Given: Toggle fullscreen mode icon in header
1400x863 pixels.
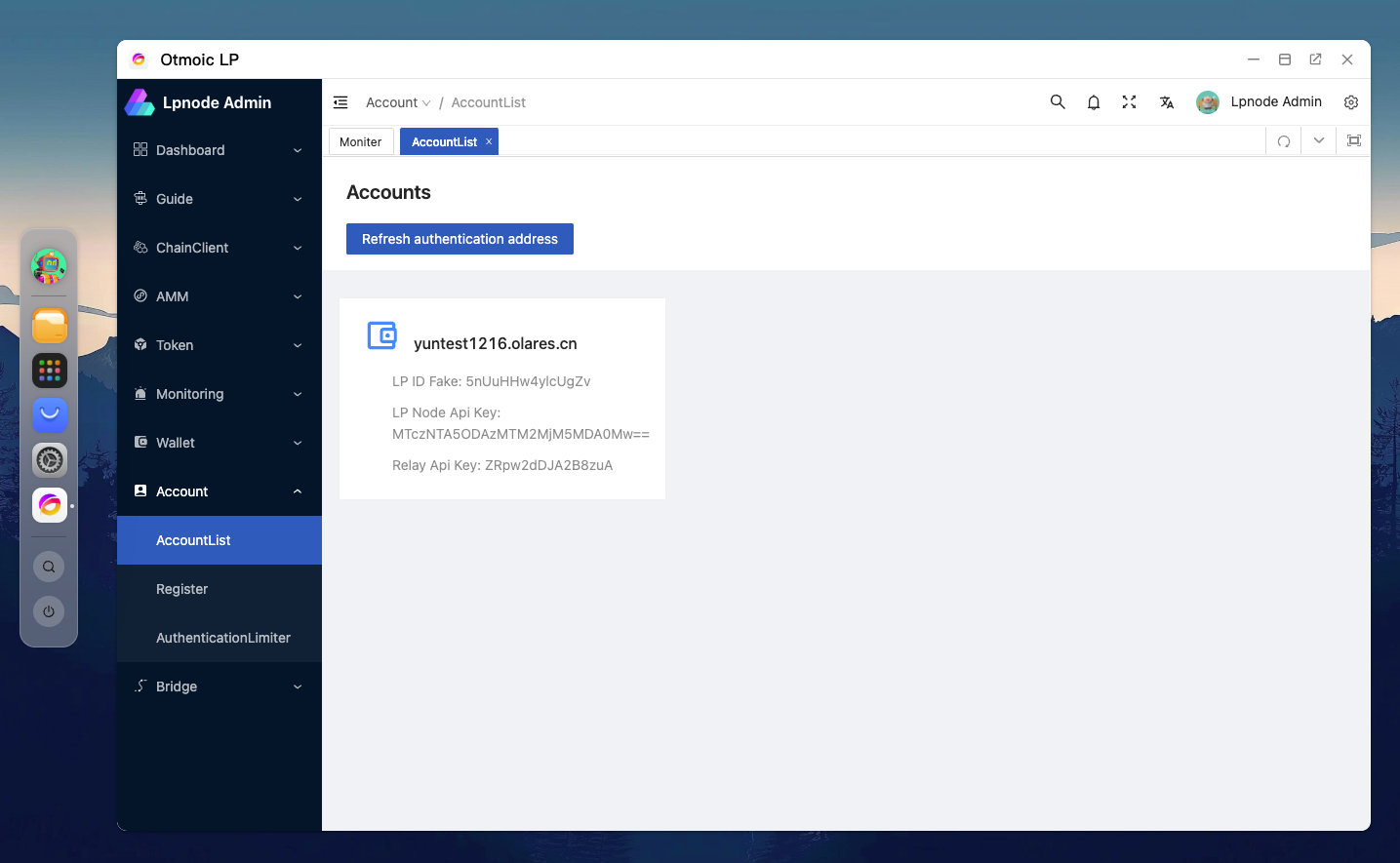Looking at the screenshot, I should click(1130, 102).
